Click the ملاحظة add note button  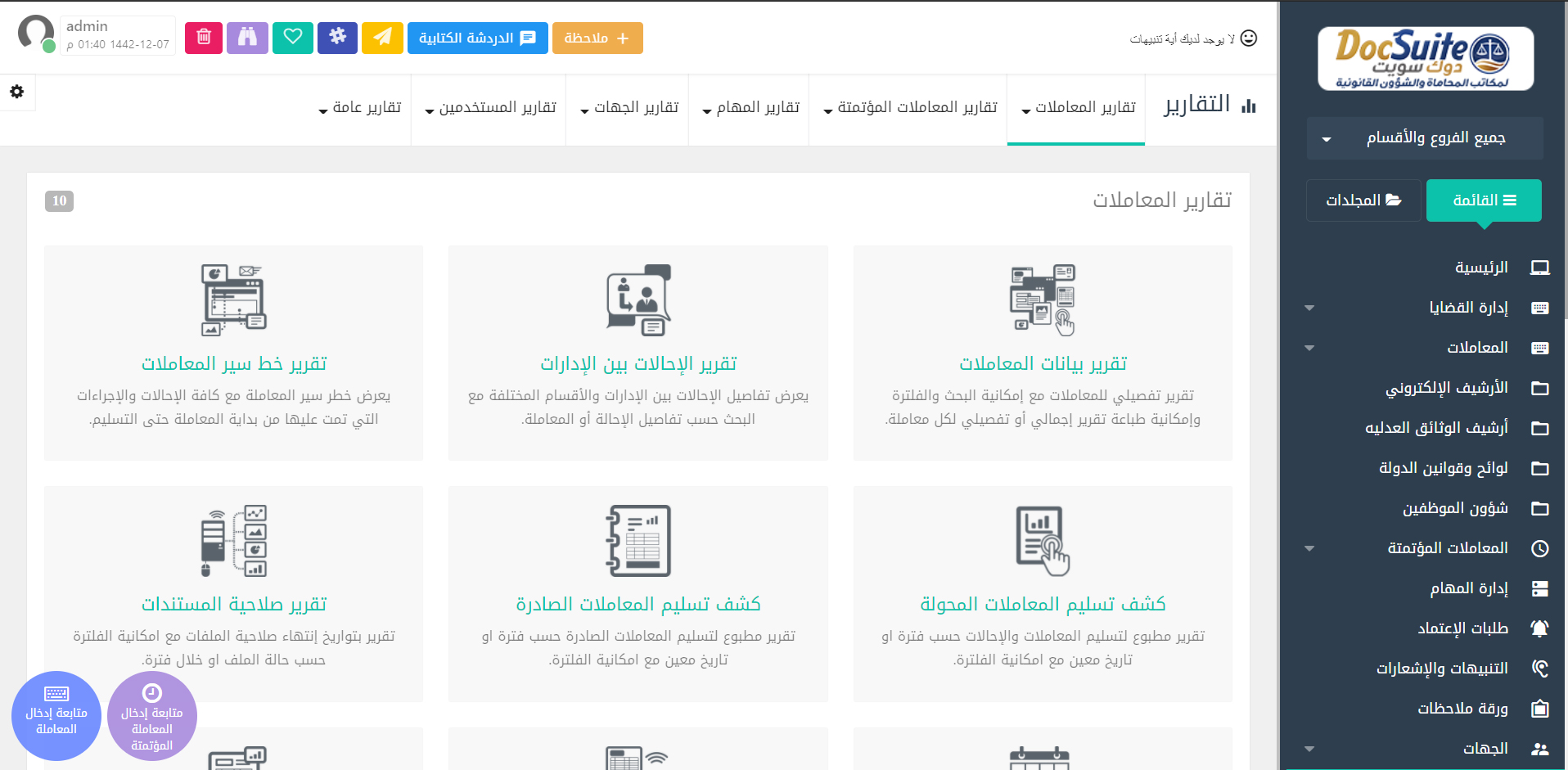(597, 38)
